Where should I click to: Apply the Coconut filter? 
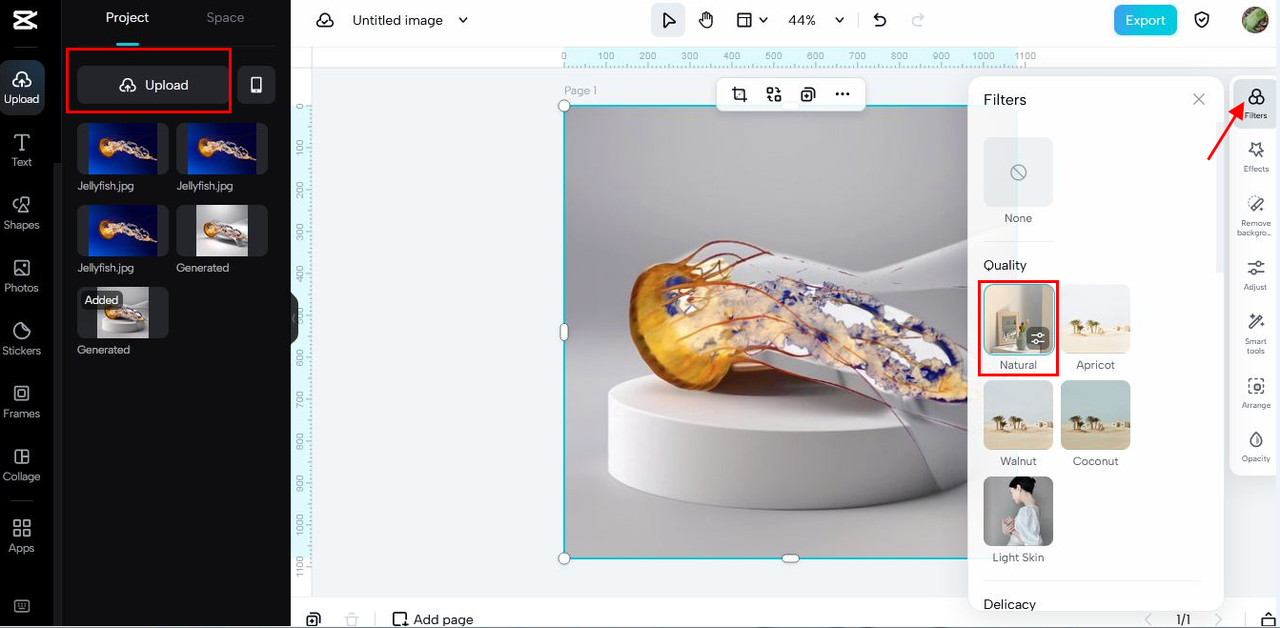tap(1095, 415)
